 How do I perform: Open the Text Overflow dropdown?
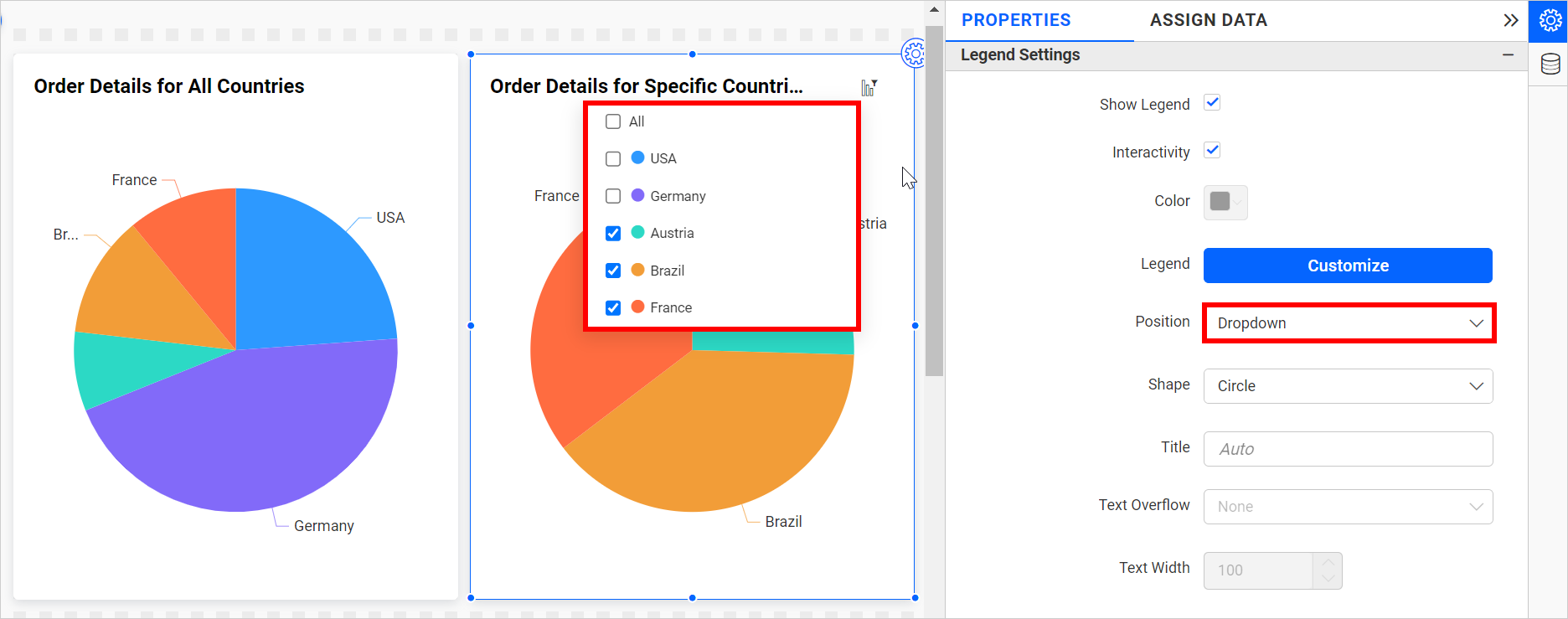pos(1348,507)
